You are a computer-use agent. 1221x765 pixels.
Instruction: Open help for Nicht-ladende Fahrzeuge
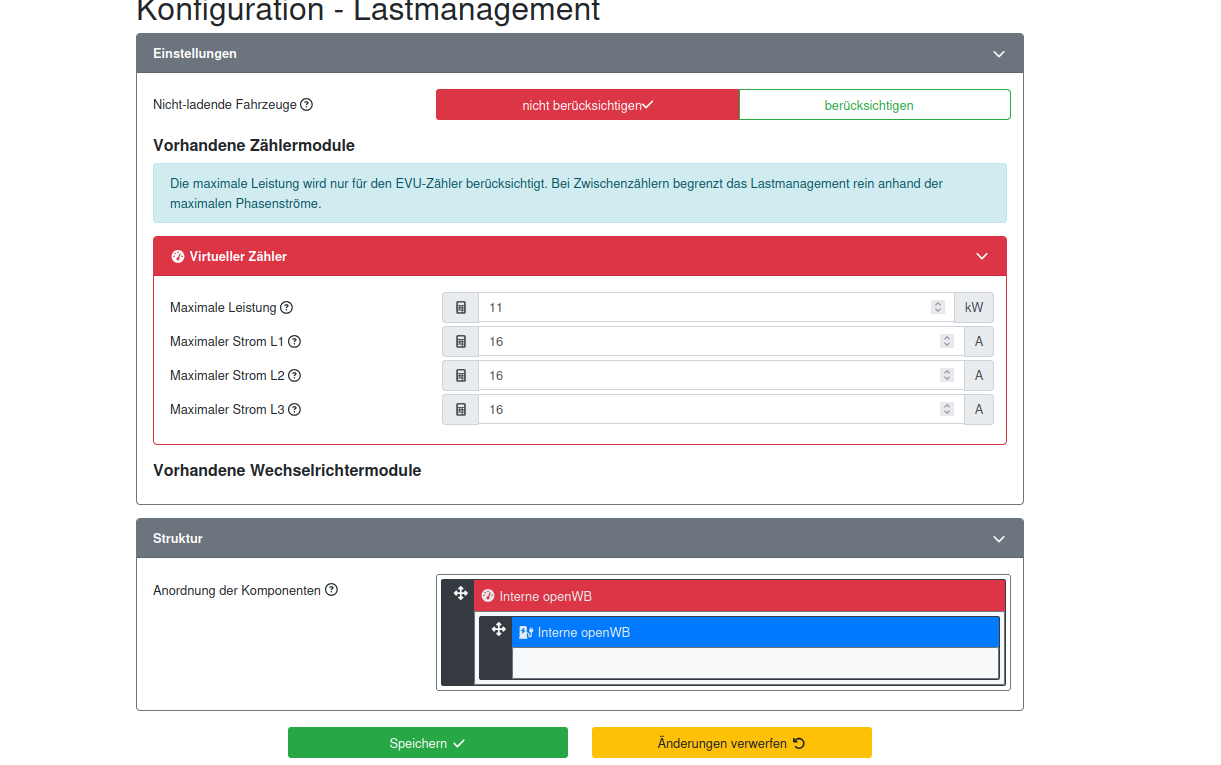tap(307, 104)
